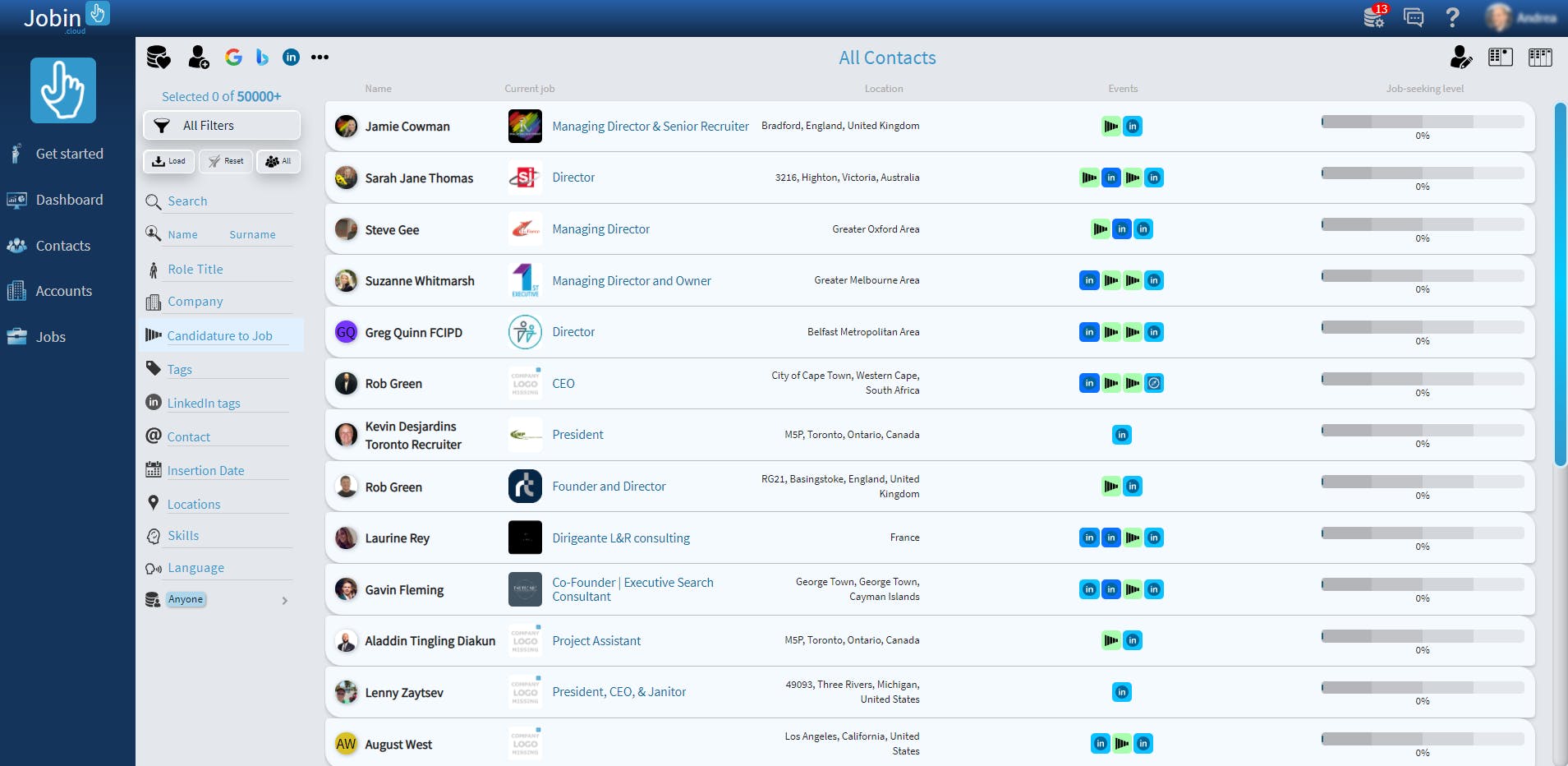
Task: Click the green candidature icon for Founder Rob Green
Action: (1111, 487)
